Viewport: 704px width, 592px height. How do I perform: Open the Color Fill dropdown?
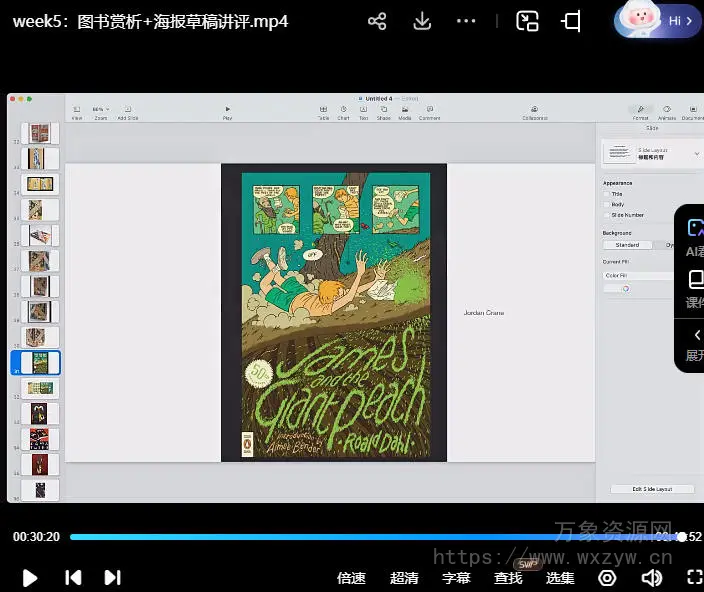pyautogui.click(x=640, y=275)
